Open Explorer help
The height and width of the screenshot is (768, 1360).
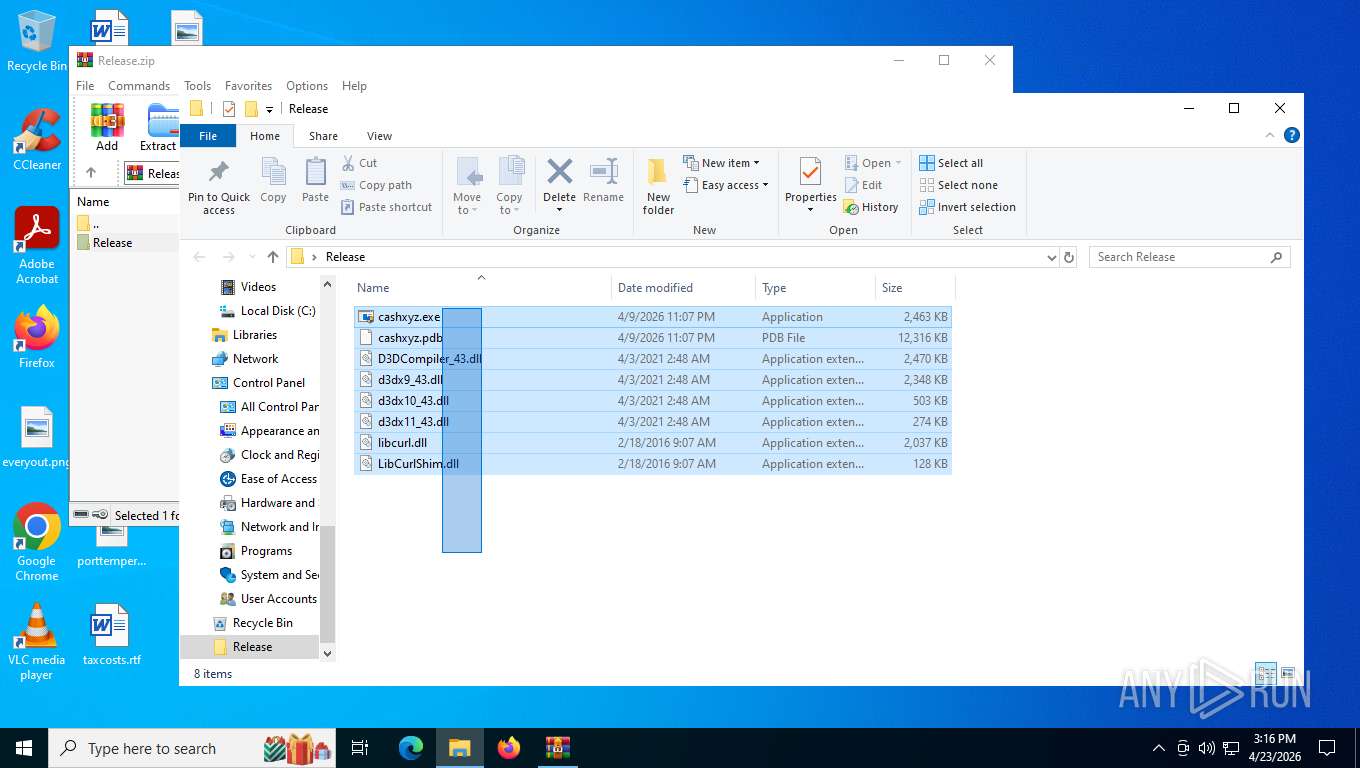(1292, 136)
